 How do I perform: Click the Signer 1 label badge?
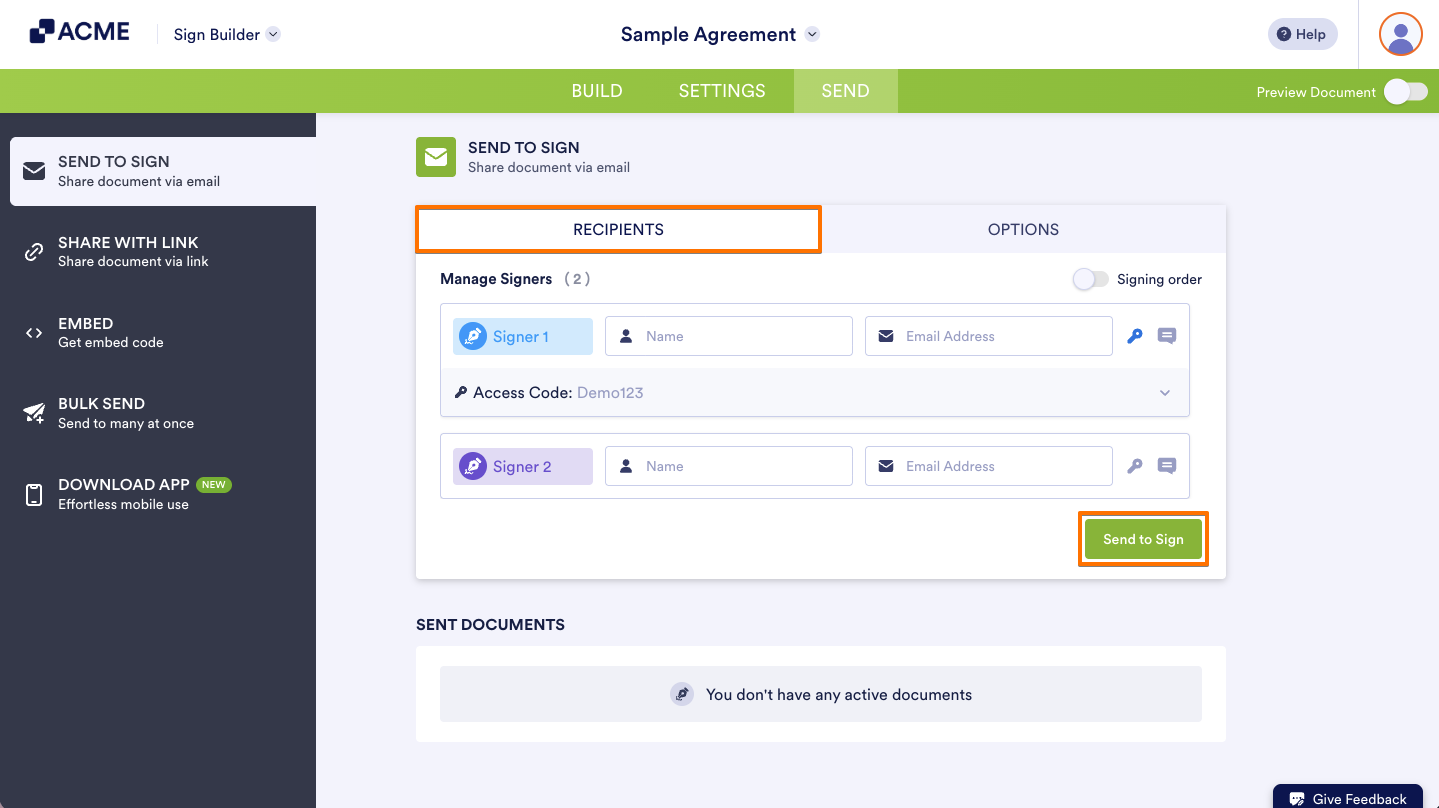pos(523,336)
